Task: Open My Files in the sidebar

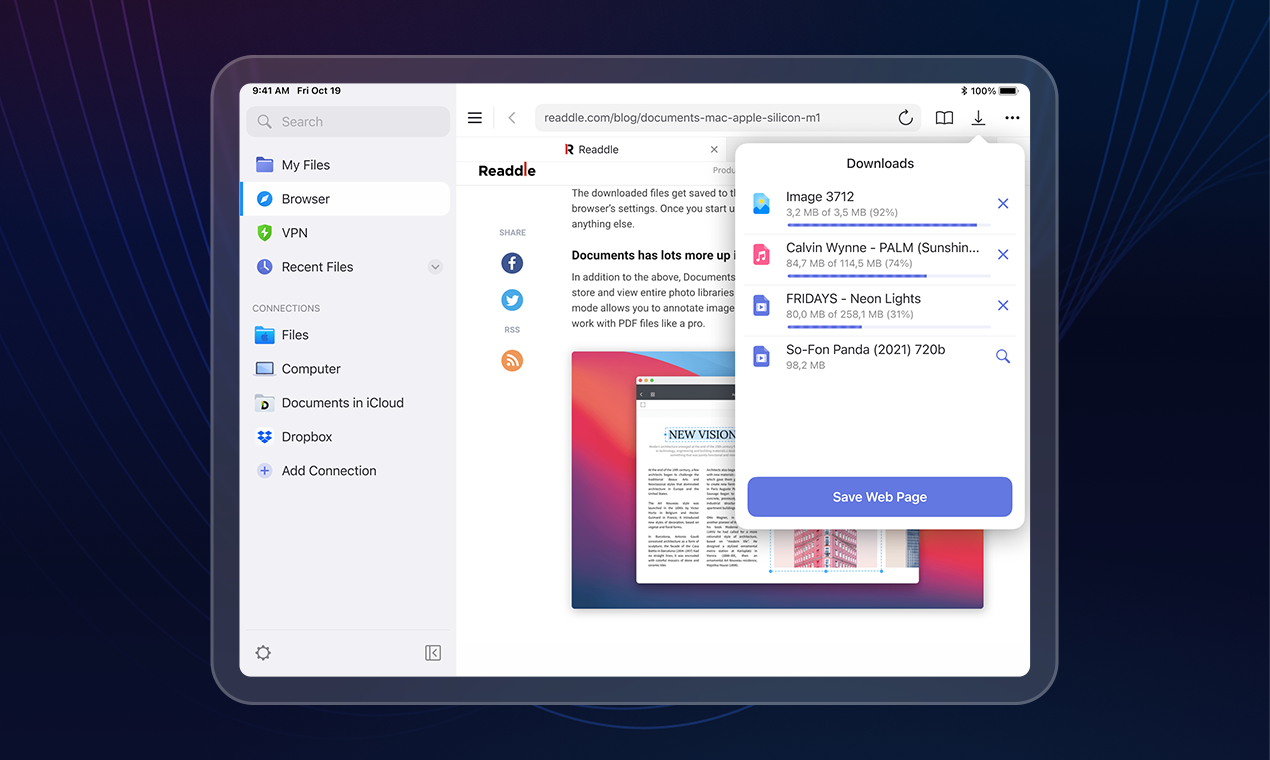Action: [345, 165]
